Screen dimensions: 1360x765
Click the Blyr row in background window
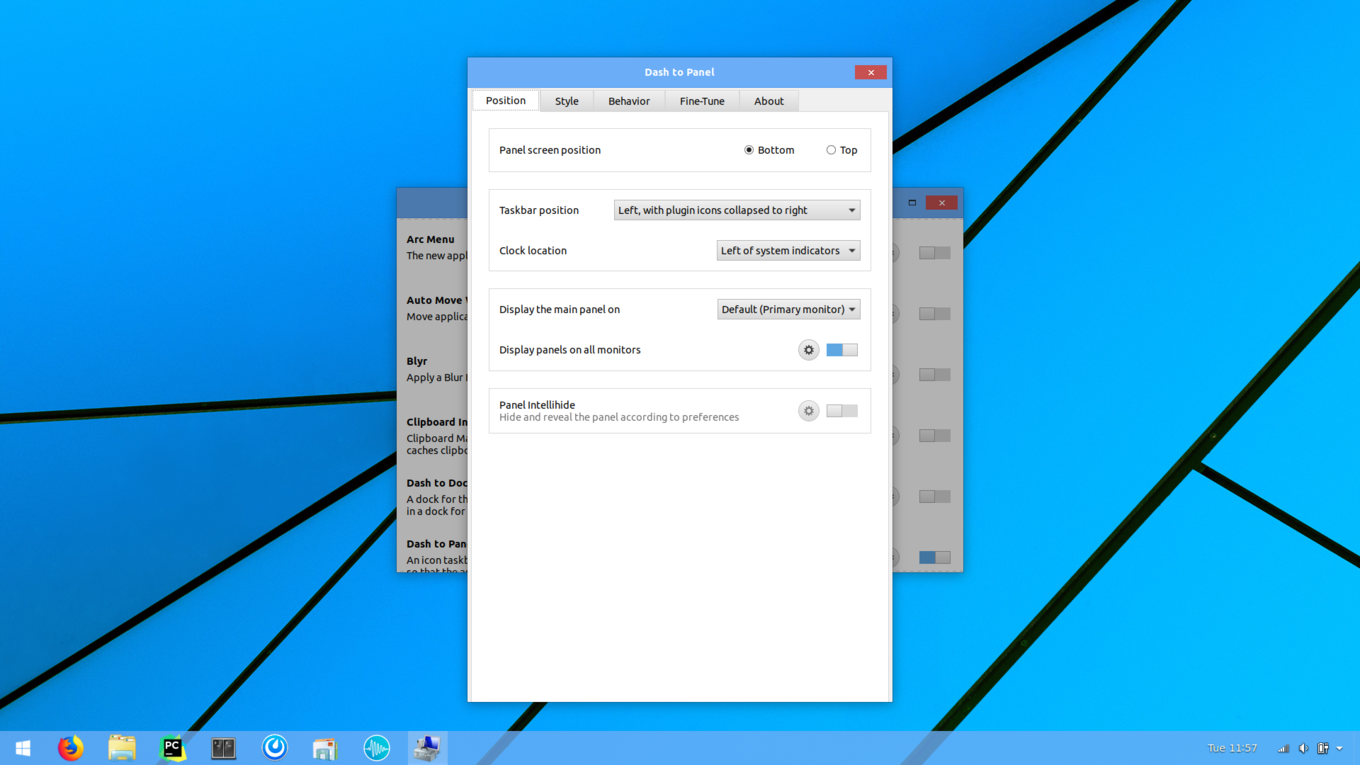(432, 369)
